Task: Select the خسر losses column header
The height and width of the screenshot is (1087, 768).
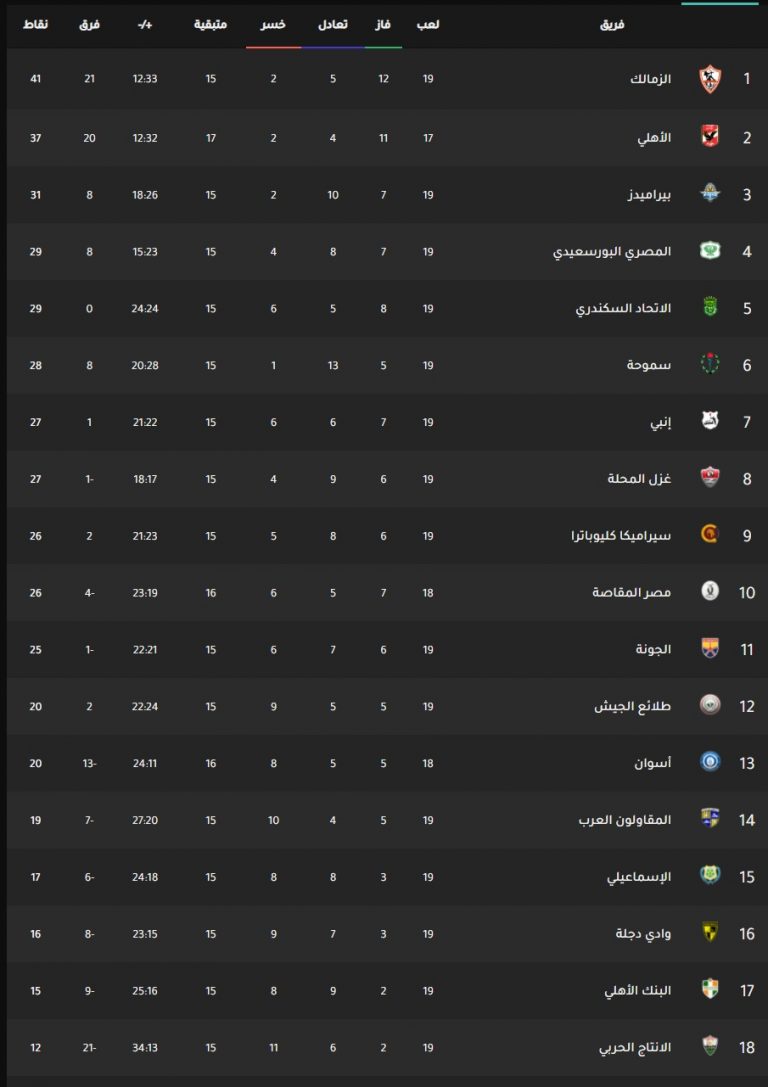Action: tap(273, 25)
